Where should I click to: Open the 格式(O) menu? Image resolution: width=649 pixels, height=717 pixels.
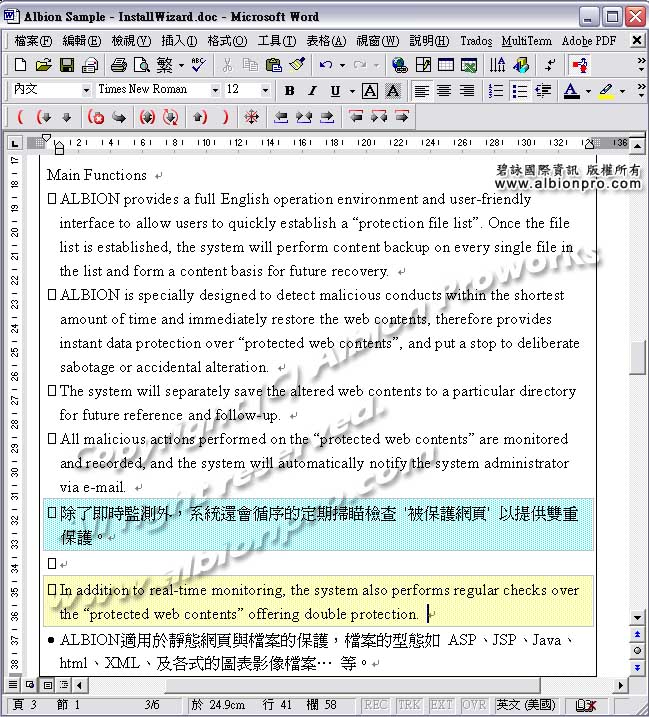227,41
